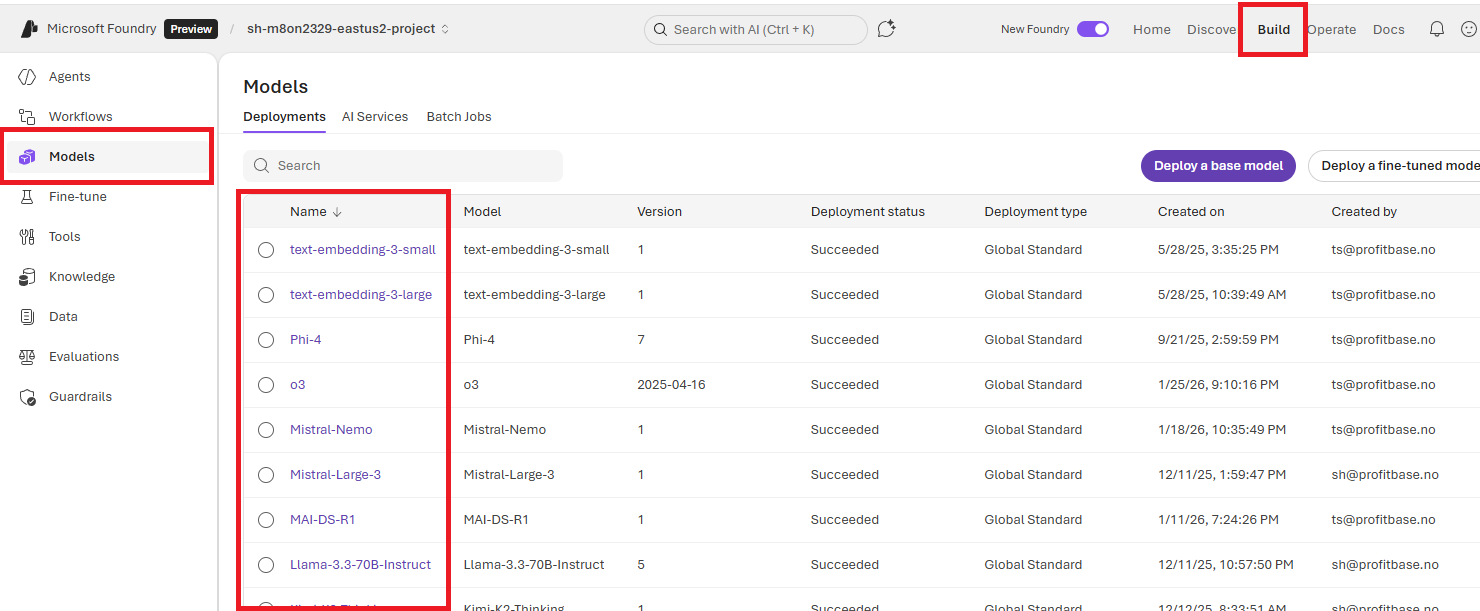Open the Operate menu item
Viewport: 1480px width, 611px height.
click(1331, 29)
